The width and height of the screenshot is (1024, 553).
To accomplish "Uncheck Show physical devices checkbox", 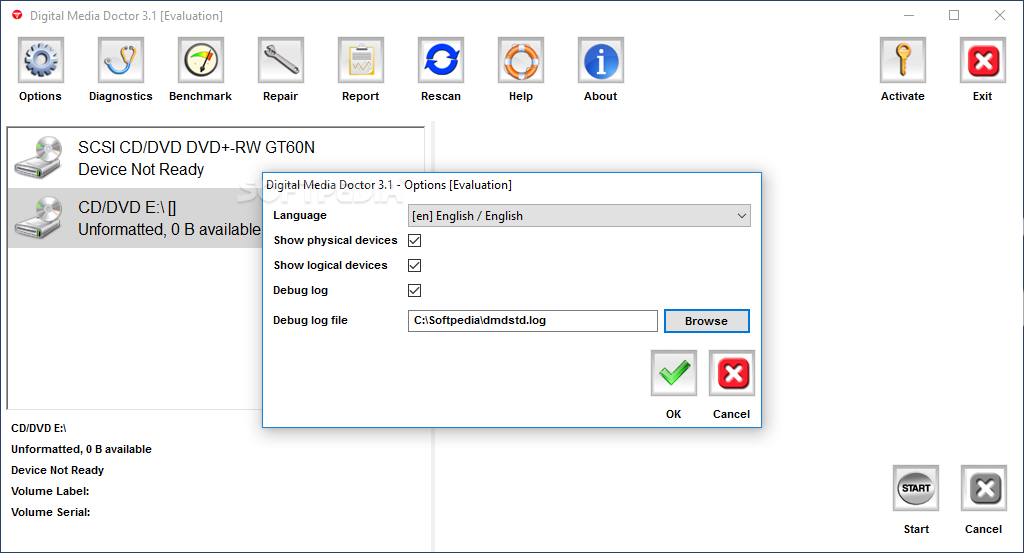I will [415, 240].
